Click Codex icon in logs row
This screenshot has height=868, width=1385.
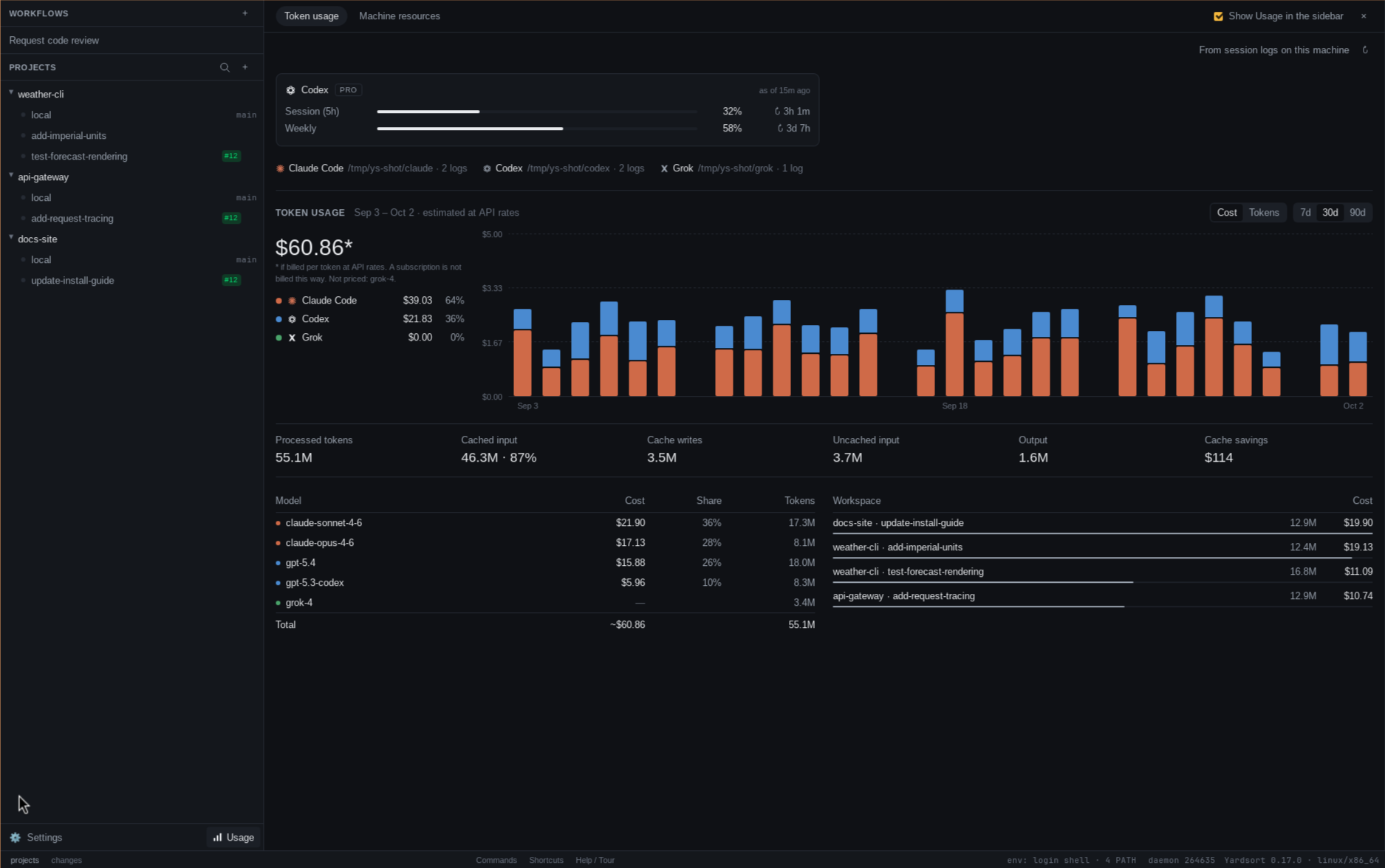point(487,168)
